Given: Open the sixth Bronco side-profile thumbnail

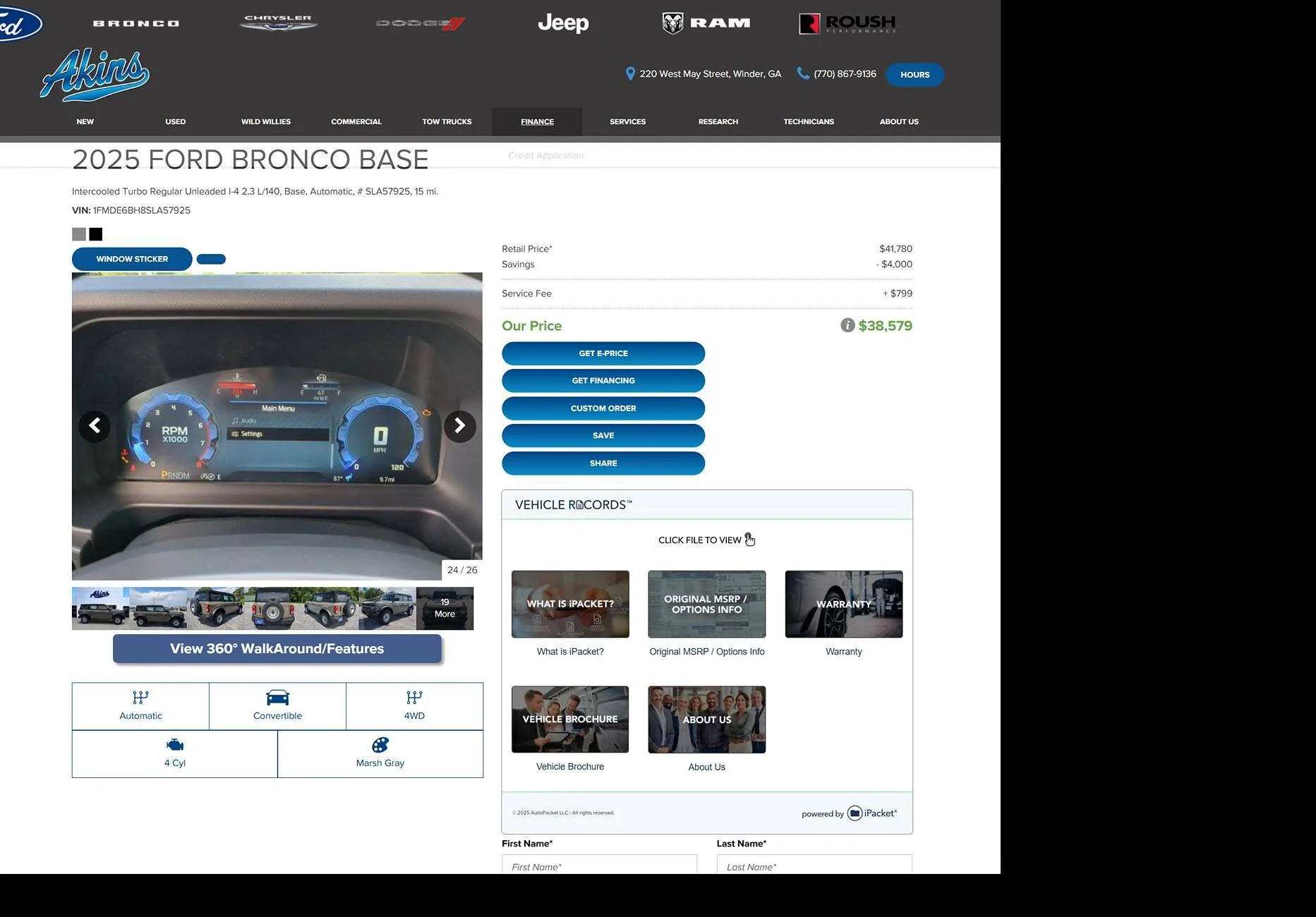Looking at the screenshot, I should [x=387, y=609].
